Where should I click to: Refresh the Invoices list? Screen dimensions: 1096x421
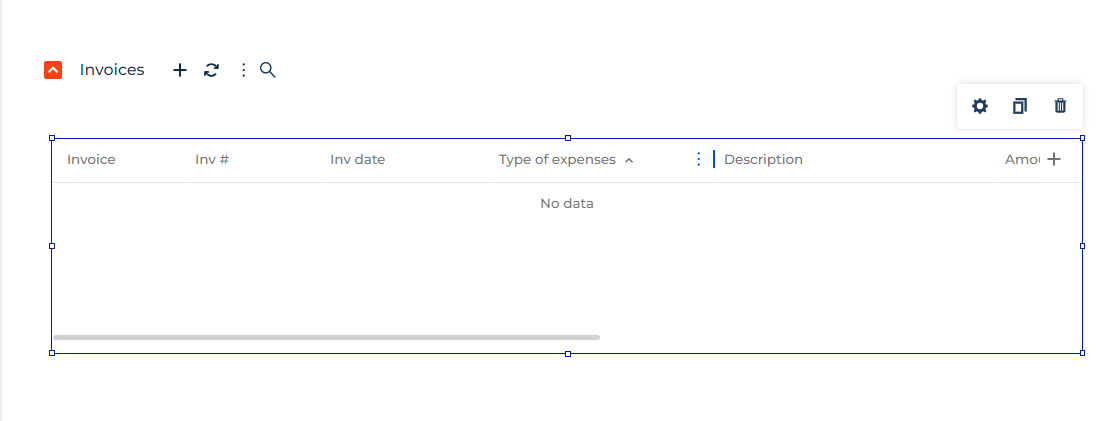click(211, 70)
